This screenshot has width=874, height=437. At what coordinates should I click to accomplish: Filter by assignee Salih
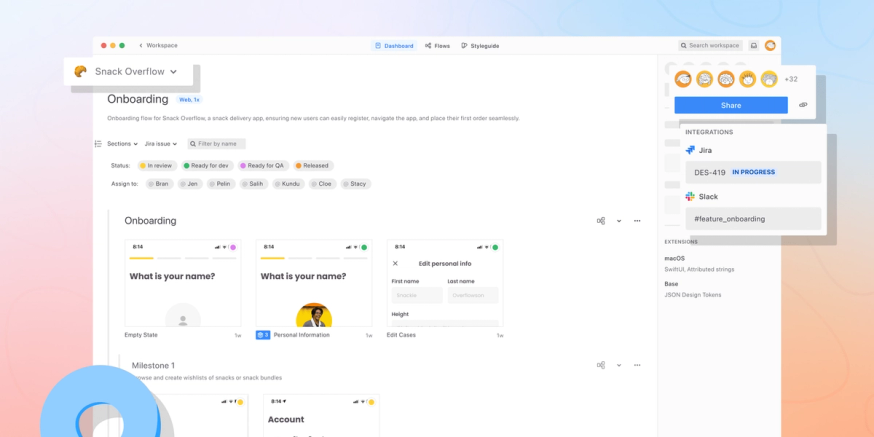[x=254, y=184]
